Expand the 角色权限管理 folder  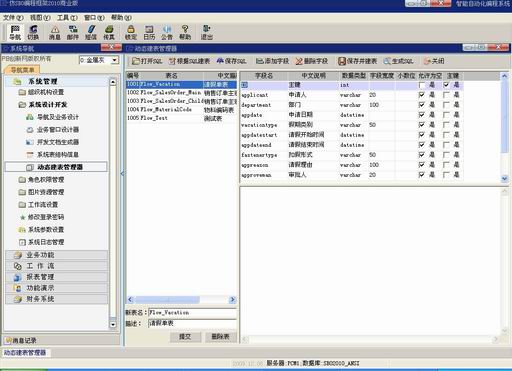[41, 180]
